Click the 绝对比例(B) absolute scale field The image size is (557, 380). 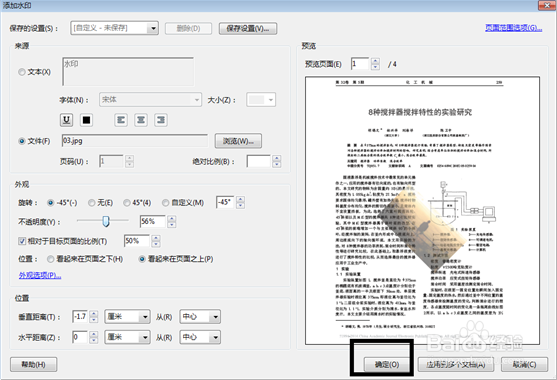pos(259,161)
